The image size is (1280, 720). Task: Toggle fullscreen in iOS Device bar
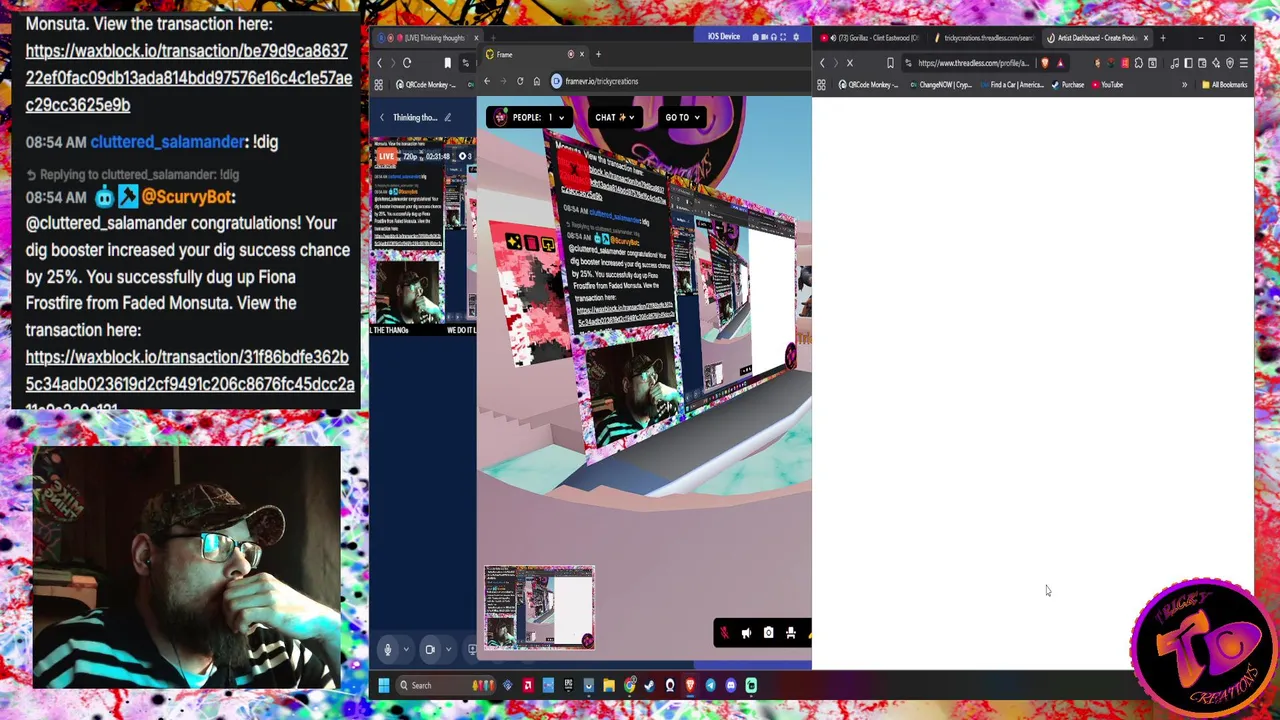coord(783,37)
